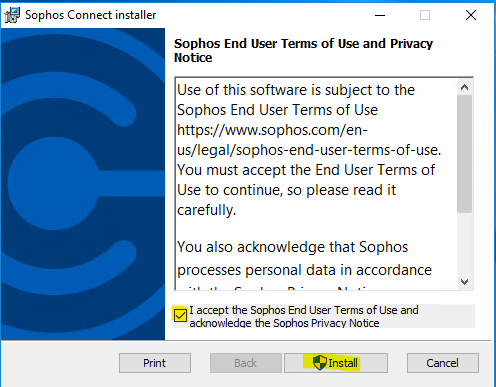The height and width of the screenshot is (387, 496).
Task: Click the shield icon on the Install button
Action: point(320,363)
